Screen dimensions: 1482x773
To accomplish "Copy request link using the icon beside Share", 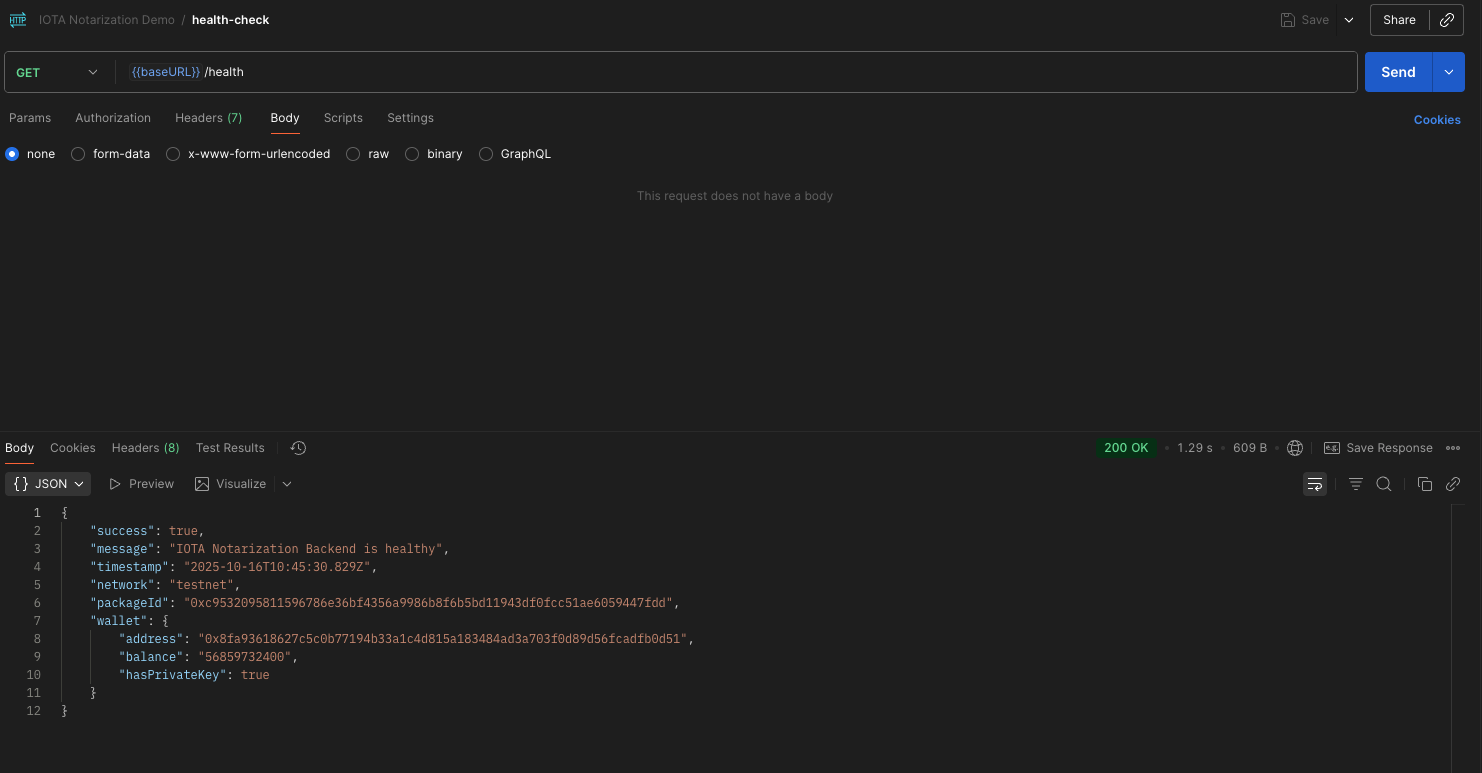I will coord(1447,20).
